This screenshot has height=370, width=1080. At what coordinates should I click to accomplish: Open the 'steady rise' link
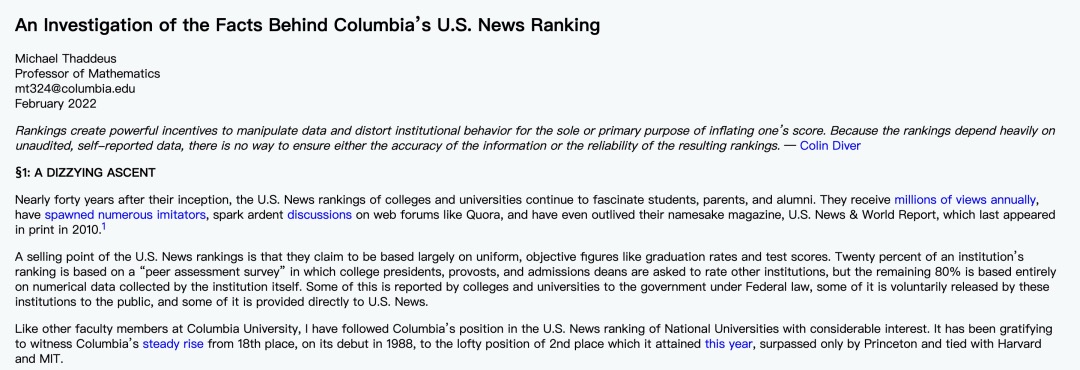173,344
